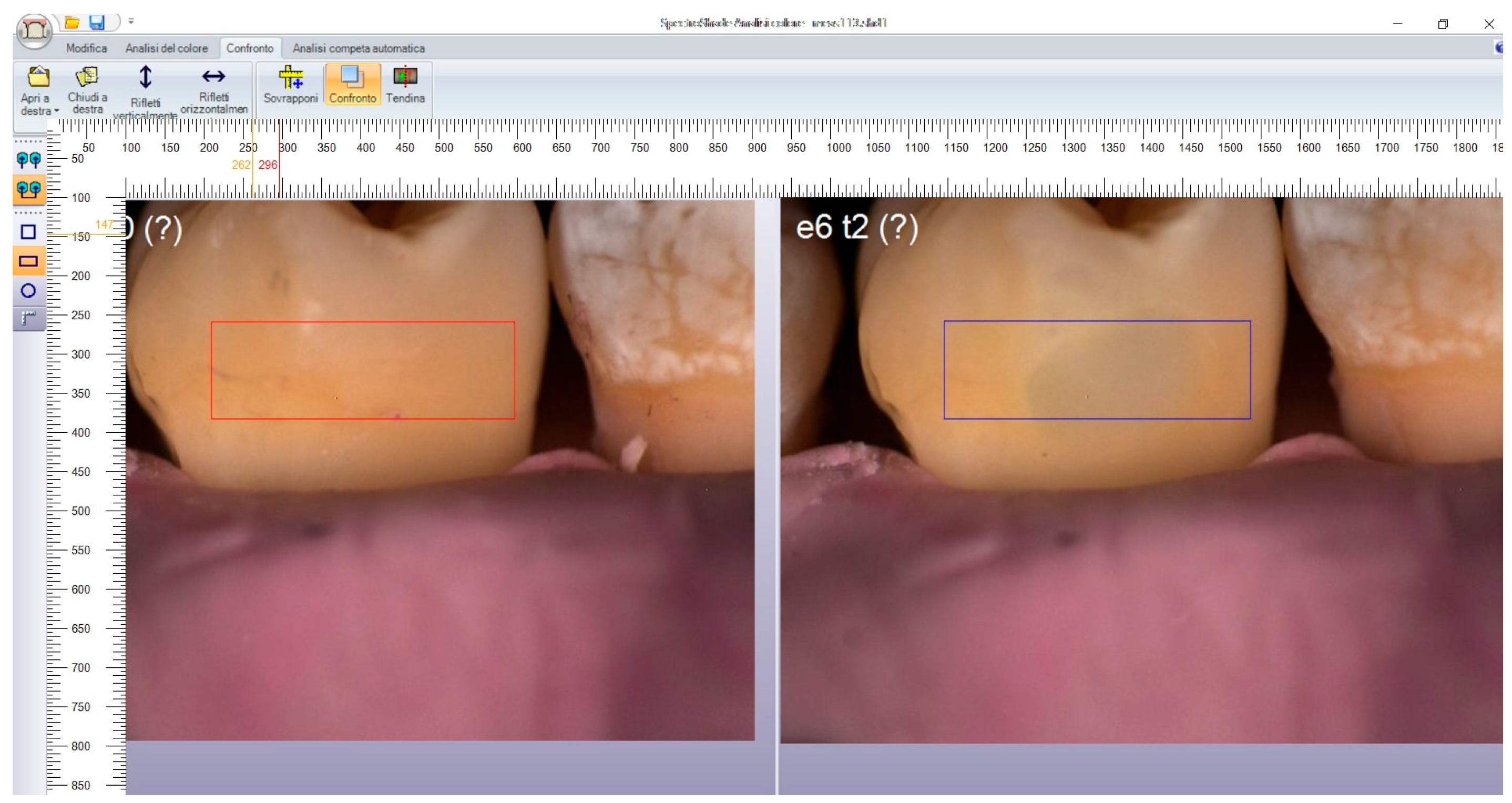This screenshot has height=803, width=1512.
Task: Toggle the rectangle selection shape tool
Action: pos(28,261)
